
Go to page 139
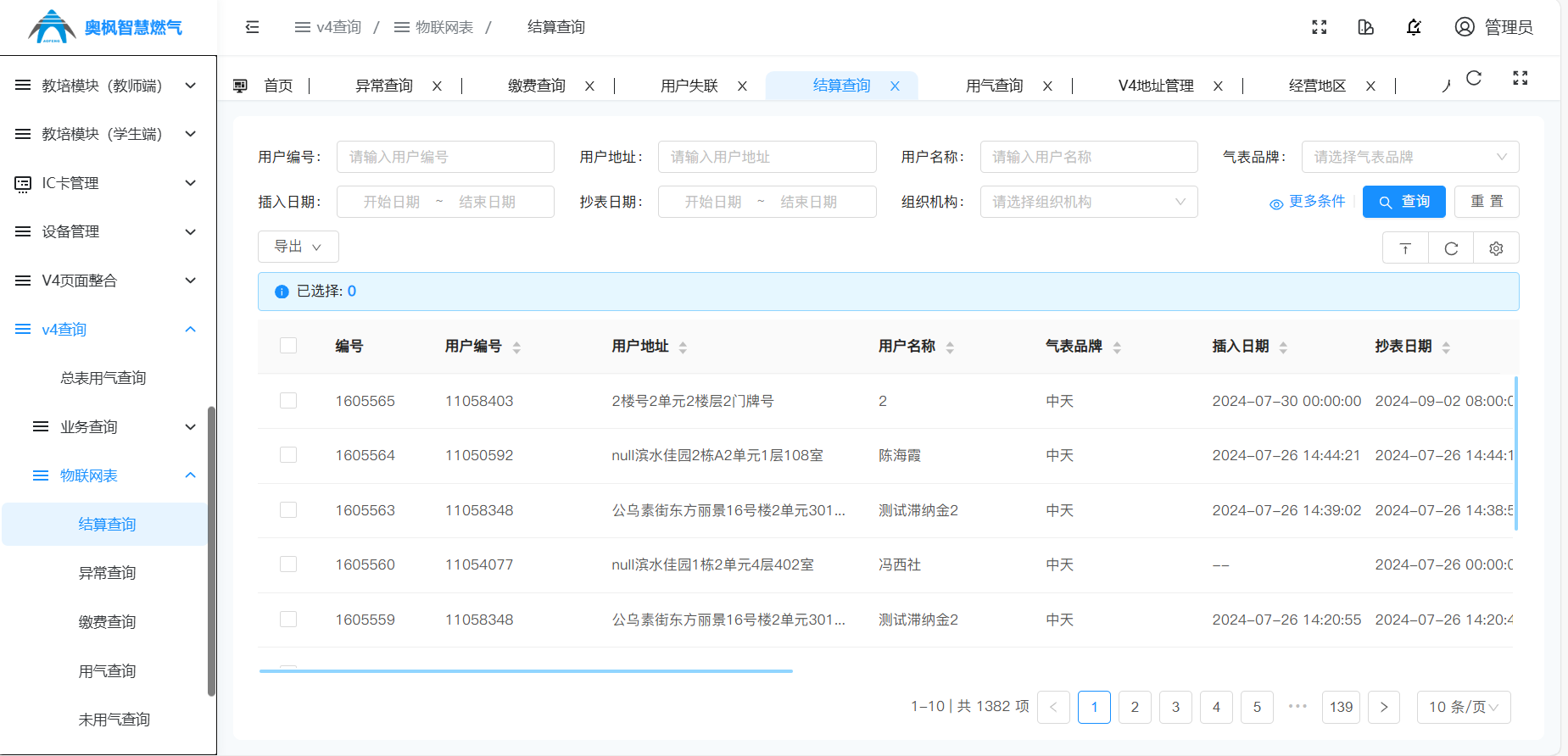(1341, 707)
